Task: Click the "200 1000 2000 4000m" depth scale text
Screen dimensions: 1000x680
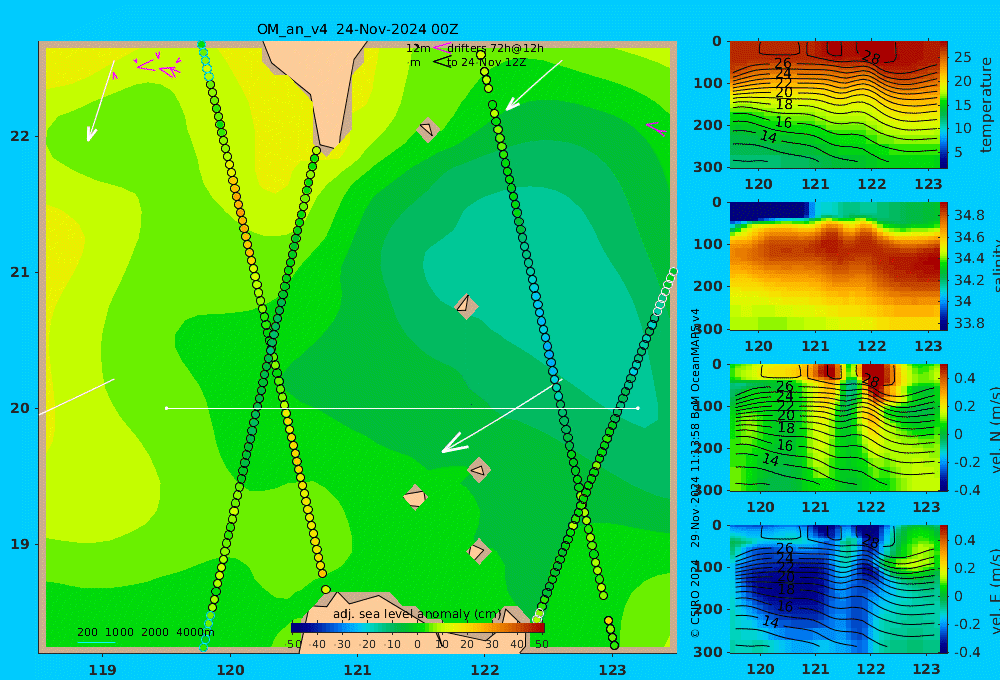Action: pyautogui.click(x=145, y=632)
